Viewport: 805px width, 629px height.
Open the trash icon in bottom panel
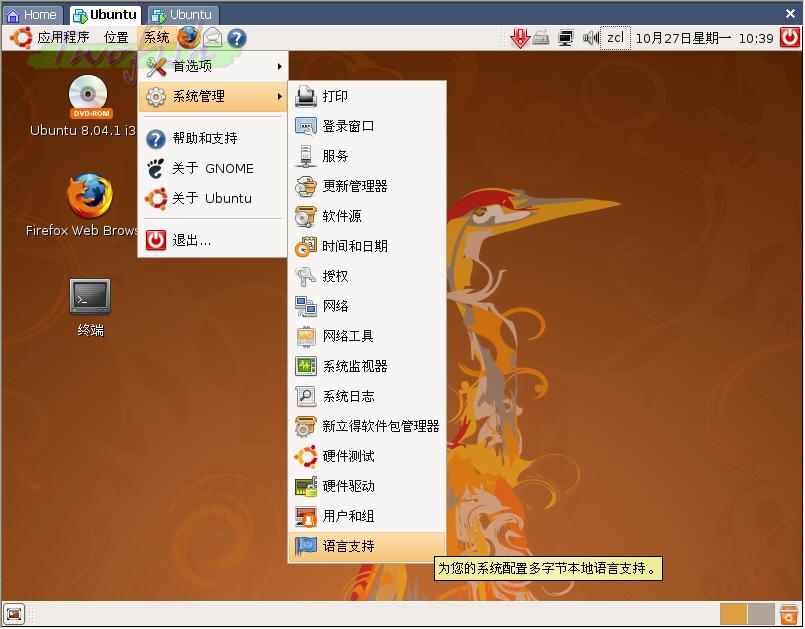(x=789, y=614)
